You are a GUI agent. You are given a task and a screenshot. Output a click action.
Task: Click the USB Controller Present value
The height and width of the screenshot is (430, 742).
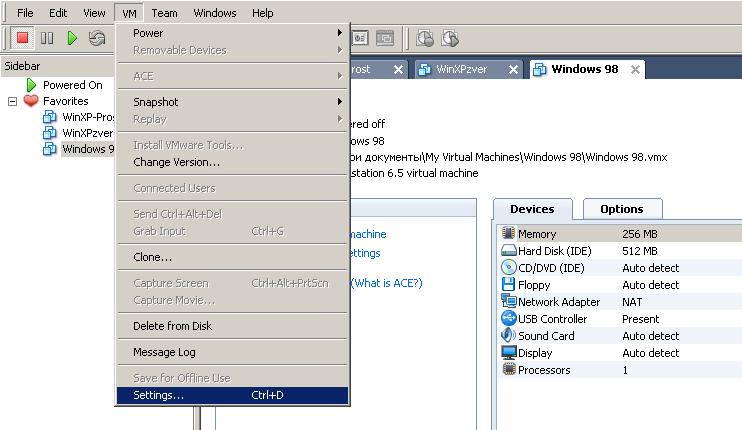coord(640,319)
